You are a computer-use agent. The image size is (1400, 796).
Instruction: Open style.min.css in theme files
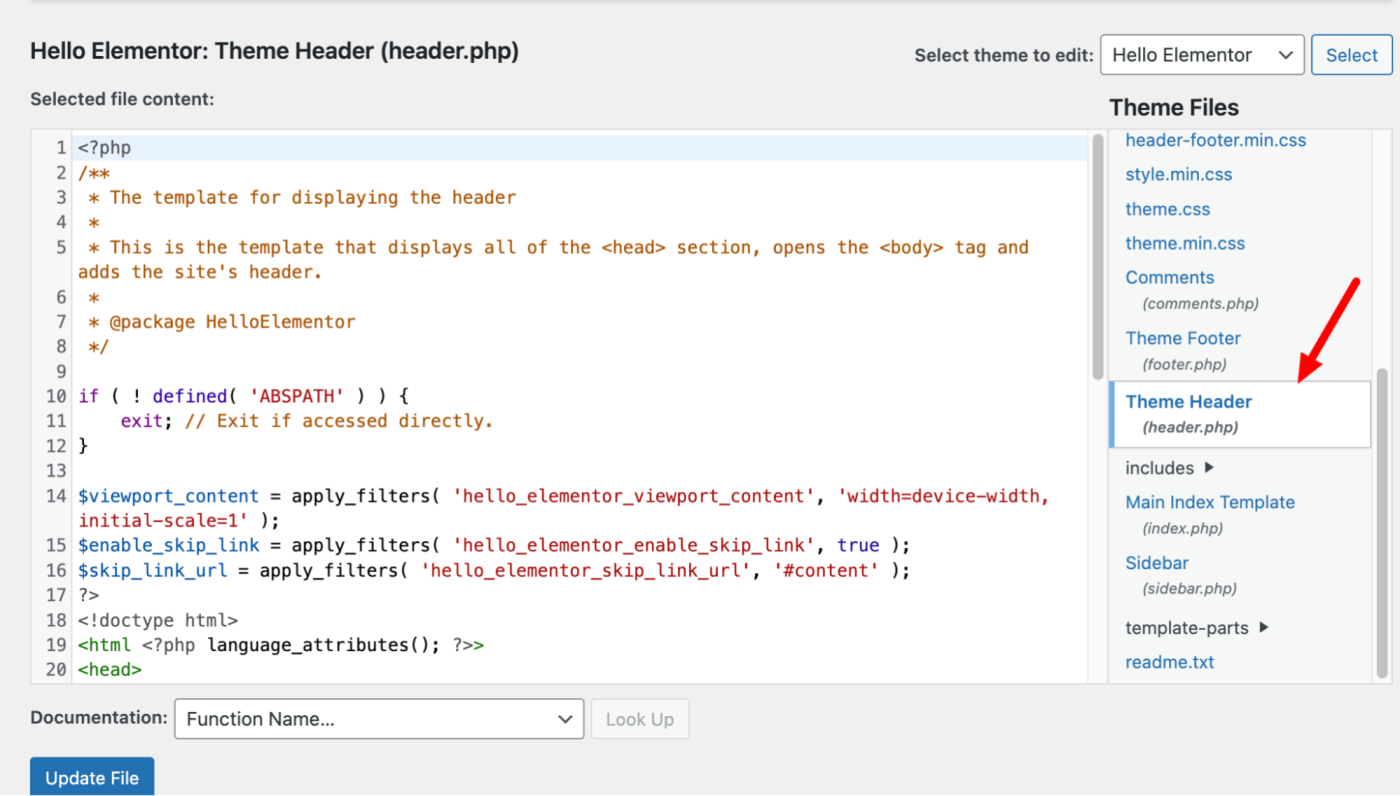[x=1178, y=174]
